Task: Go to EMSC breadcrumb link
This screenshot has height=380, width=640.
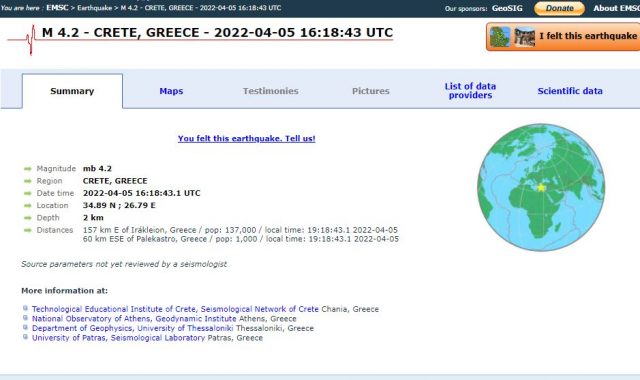Action: click(57, 8)
